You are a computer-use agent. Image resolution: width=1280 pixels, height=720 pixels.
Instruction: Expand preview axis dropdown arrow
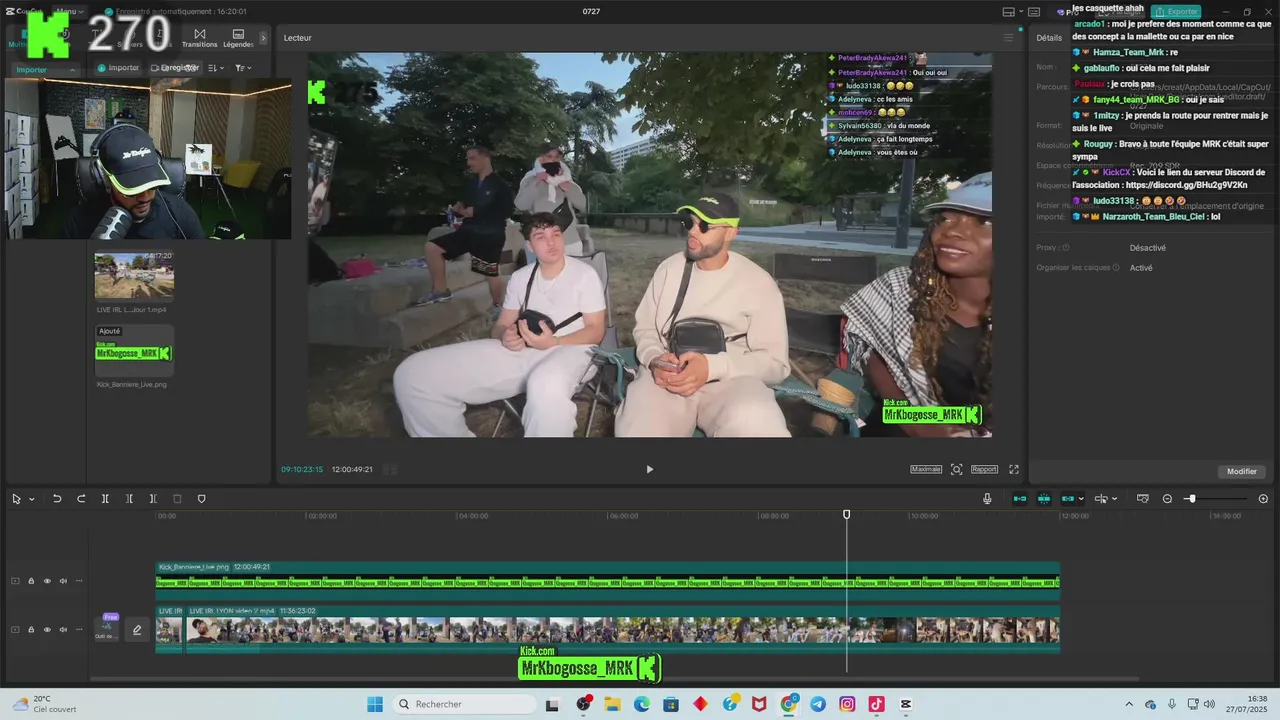(1115, 499)
